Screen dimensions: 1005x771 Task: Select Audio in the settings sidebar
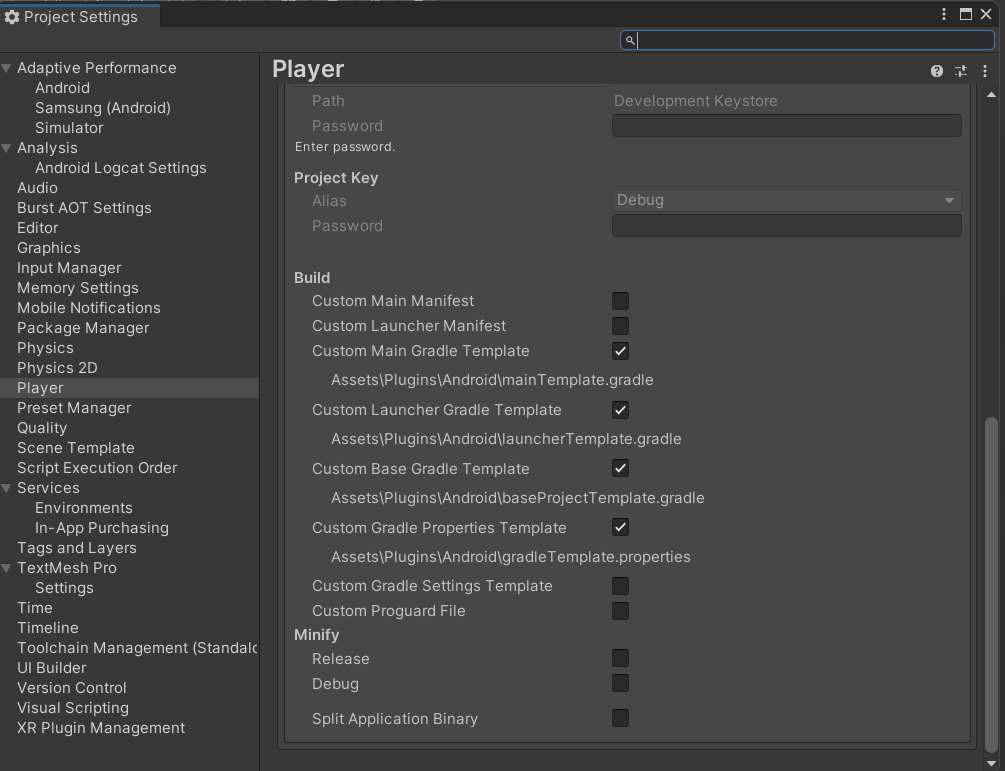pos(37,187)
